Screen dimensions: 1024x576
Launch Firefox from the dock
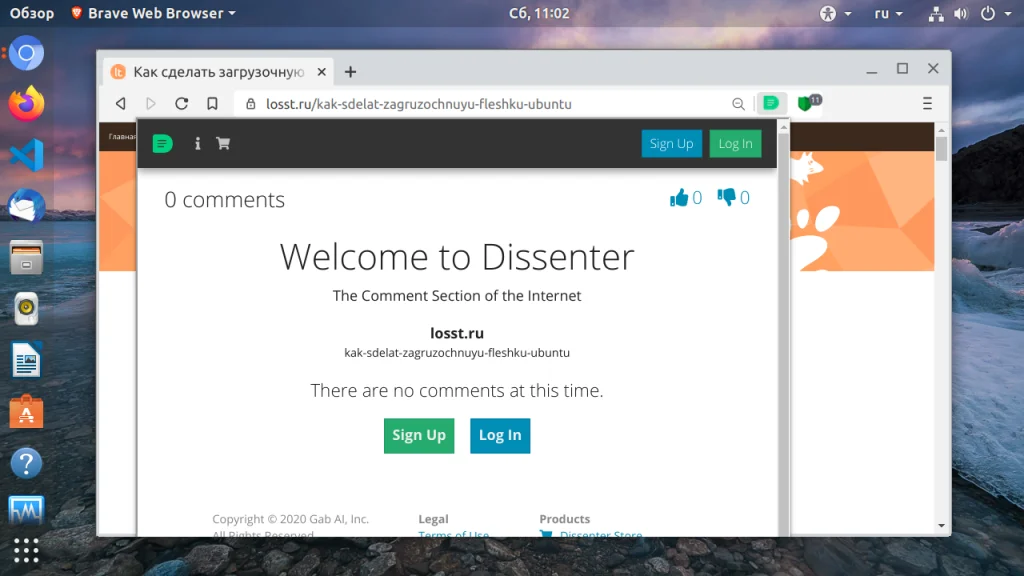(26, 104)
